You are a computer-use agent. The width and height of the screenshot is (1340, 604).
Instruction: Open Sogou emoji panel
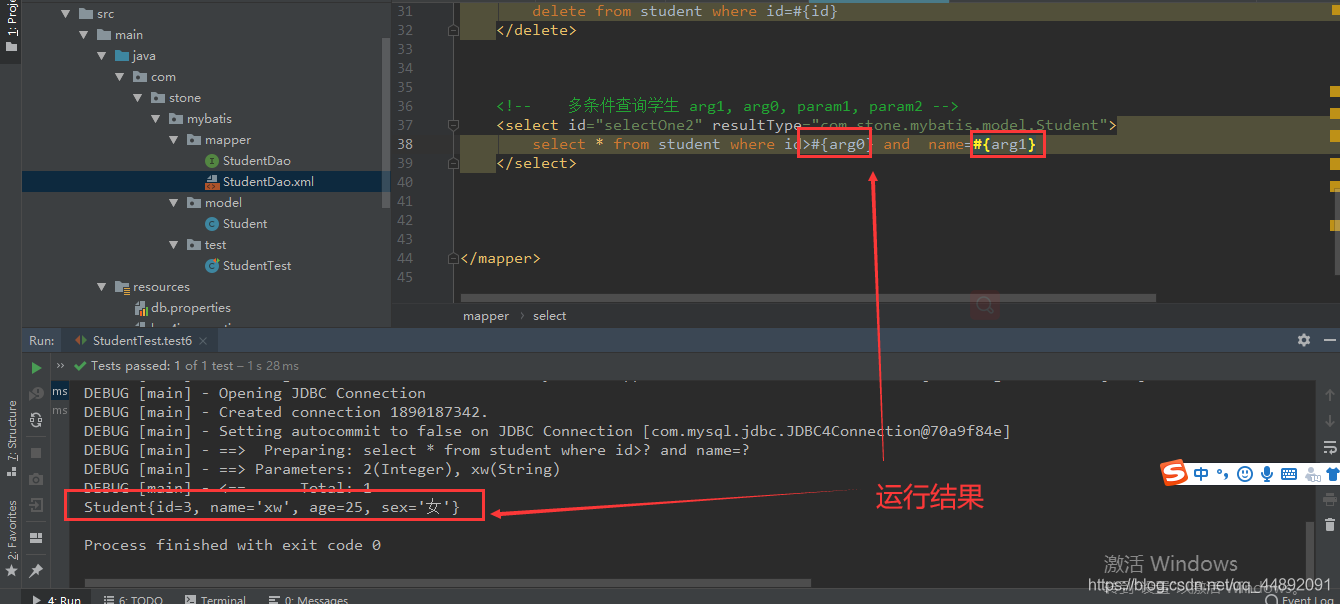[1245, 474]
